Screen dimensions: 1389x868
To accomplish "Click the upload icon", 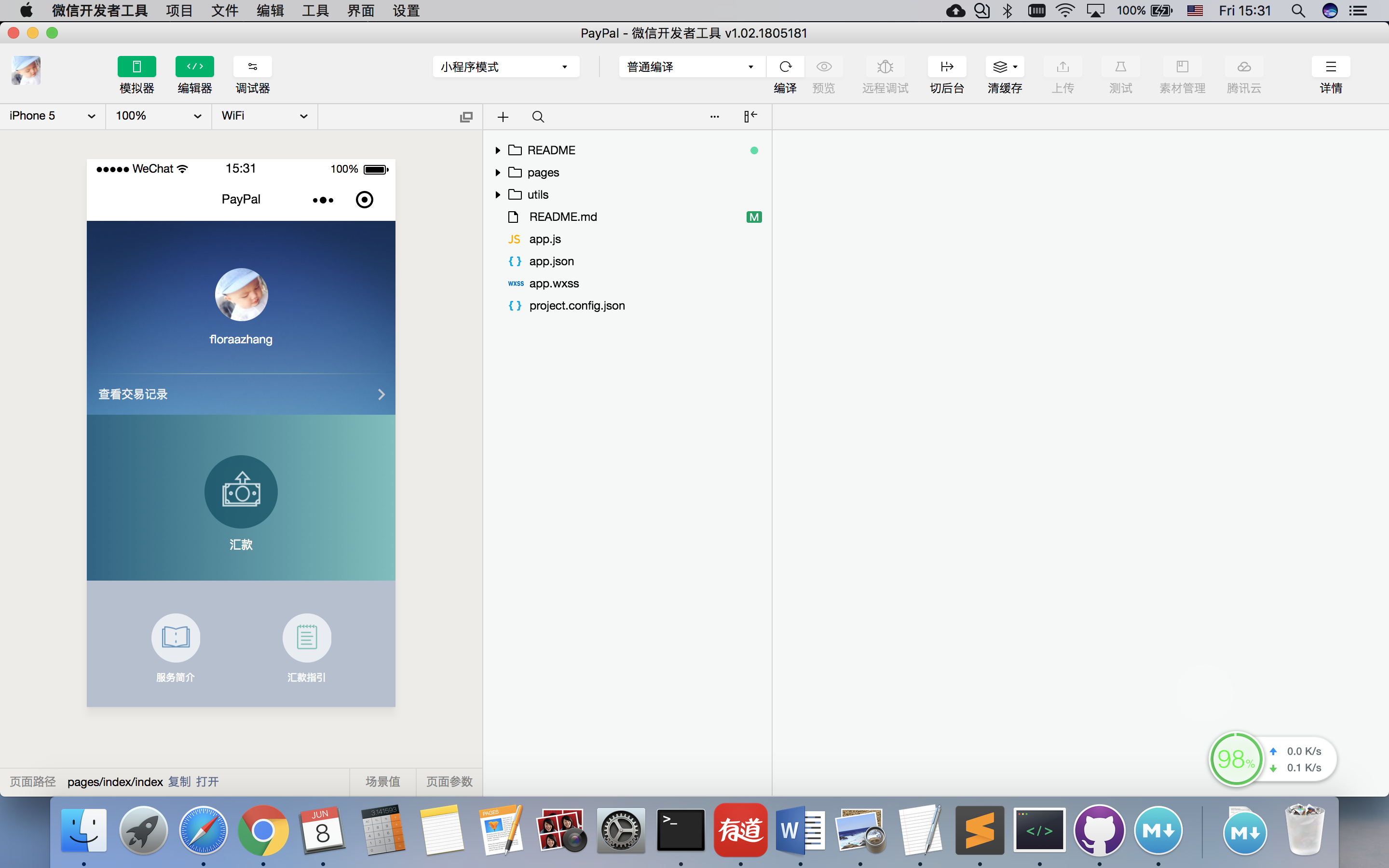I will tap(1063, 67).
